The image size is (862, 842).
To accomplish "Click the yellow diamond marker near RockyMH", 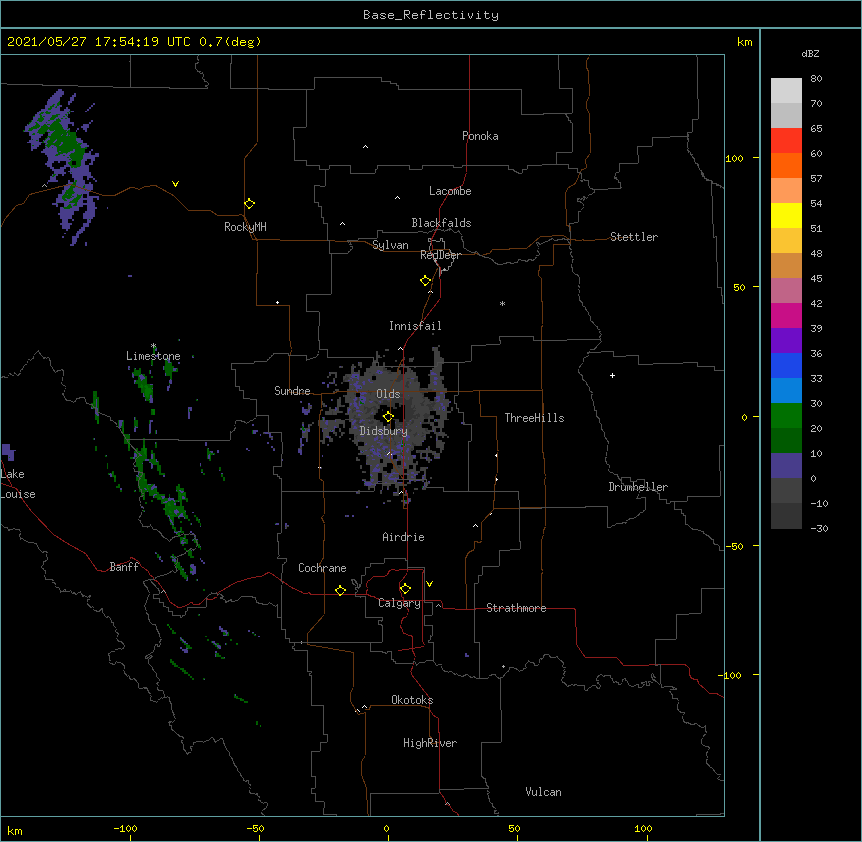I will [x=250, y=204].
